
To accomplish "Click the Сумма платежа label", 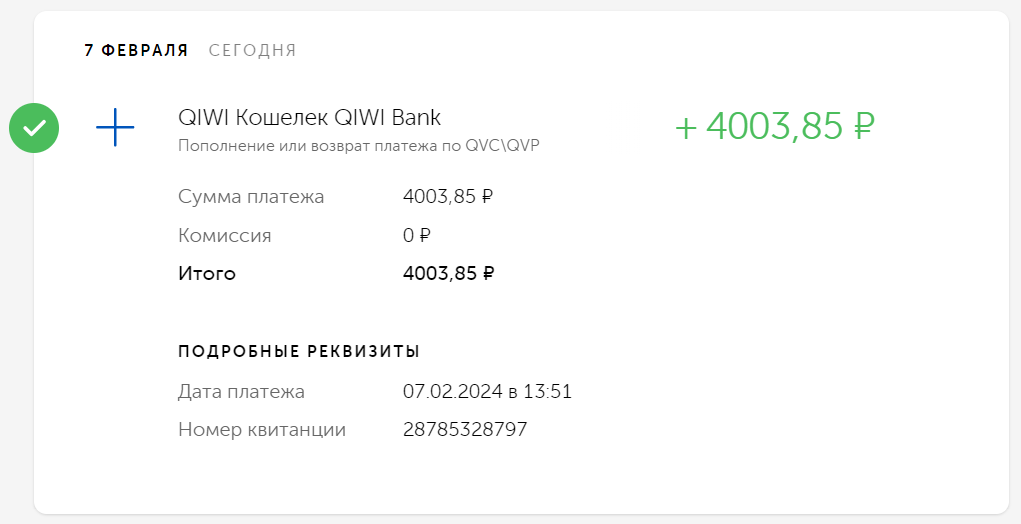I will (x=251, y=197).
